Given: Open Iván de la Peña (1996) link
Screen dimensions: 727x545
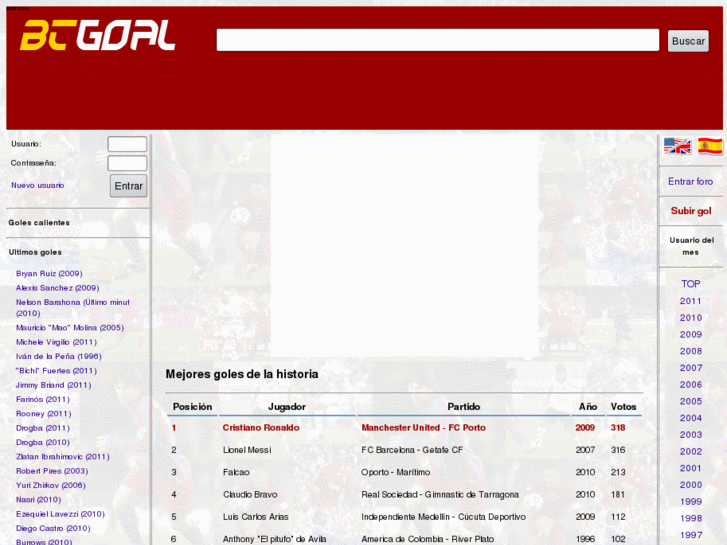Looking at the screenshot, I should (x=58, y=357).
